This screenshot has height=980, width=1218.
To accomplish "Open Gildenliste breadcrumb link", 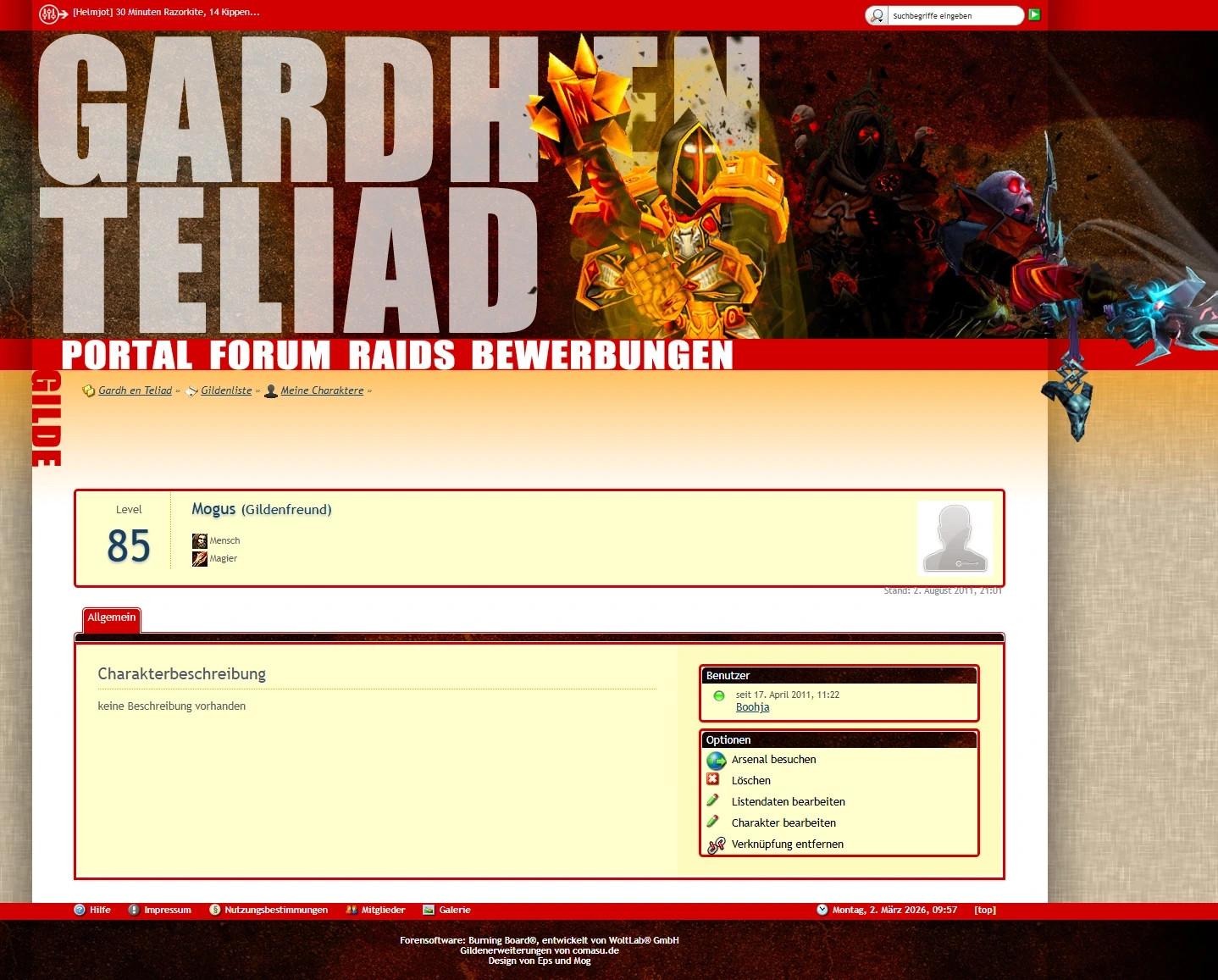I will point(226,390).
